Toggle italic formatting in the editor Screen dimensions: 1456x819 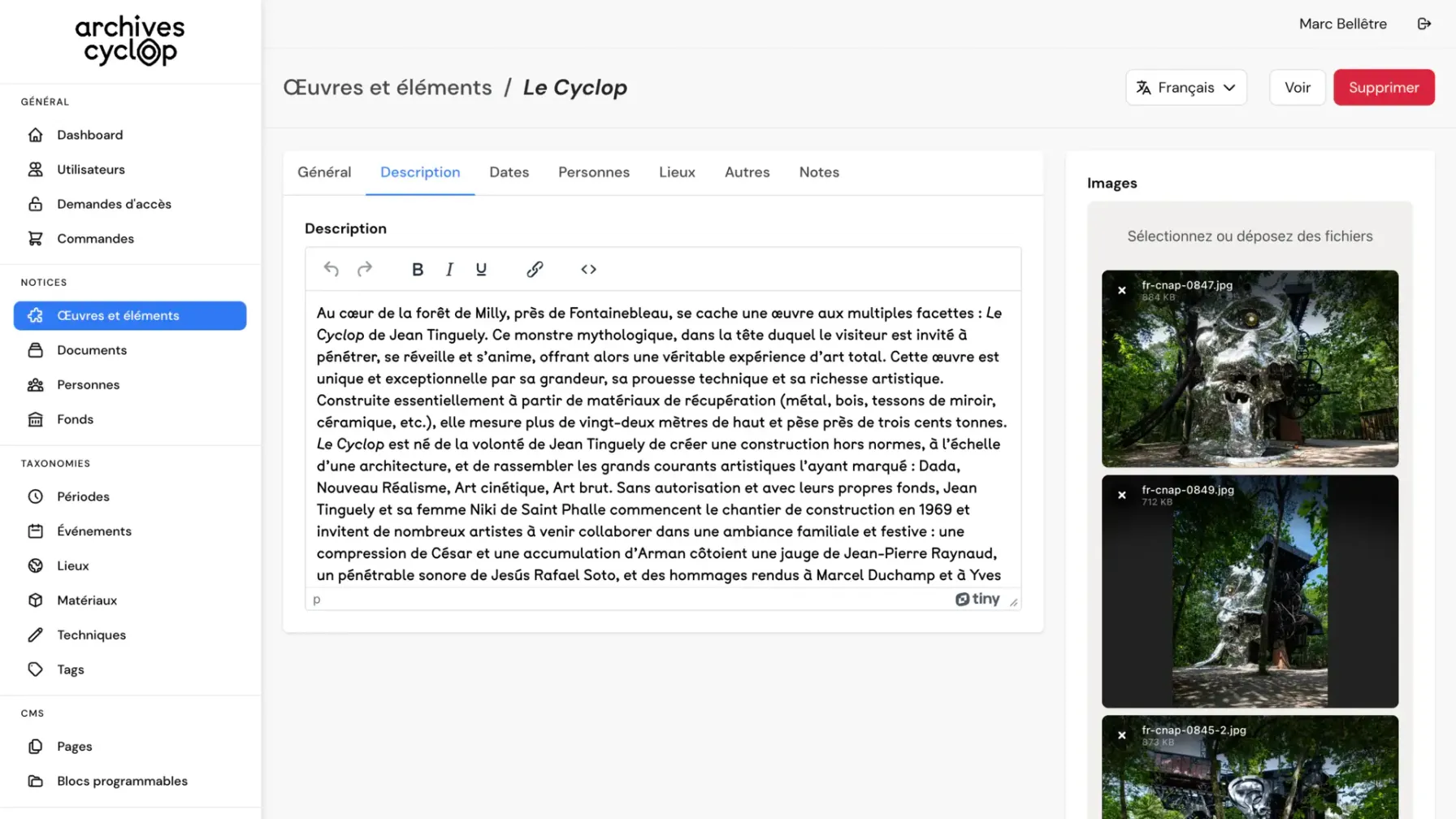pos(449,269)
